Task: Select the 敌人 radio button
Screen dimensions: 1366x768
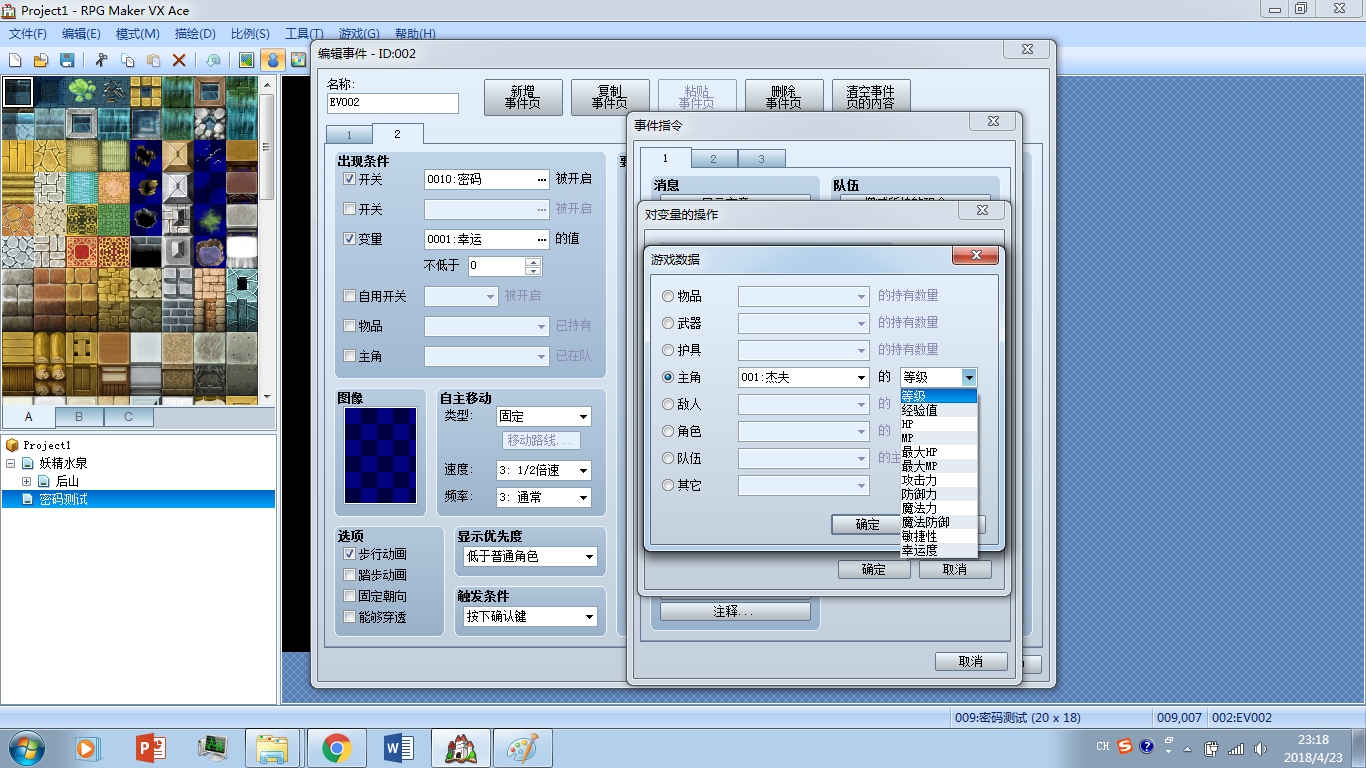Action: (668, 404)
